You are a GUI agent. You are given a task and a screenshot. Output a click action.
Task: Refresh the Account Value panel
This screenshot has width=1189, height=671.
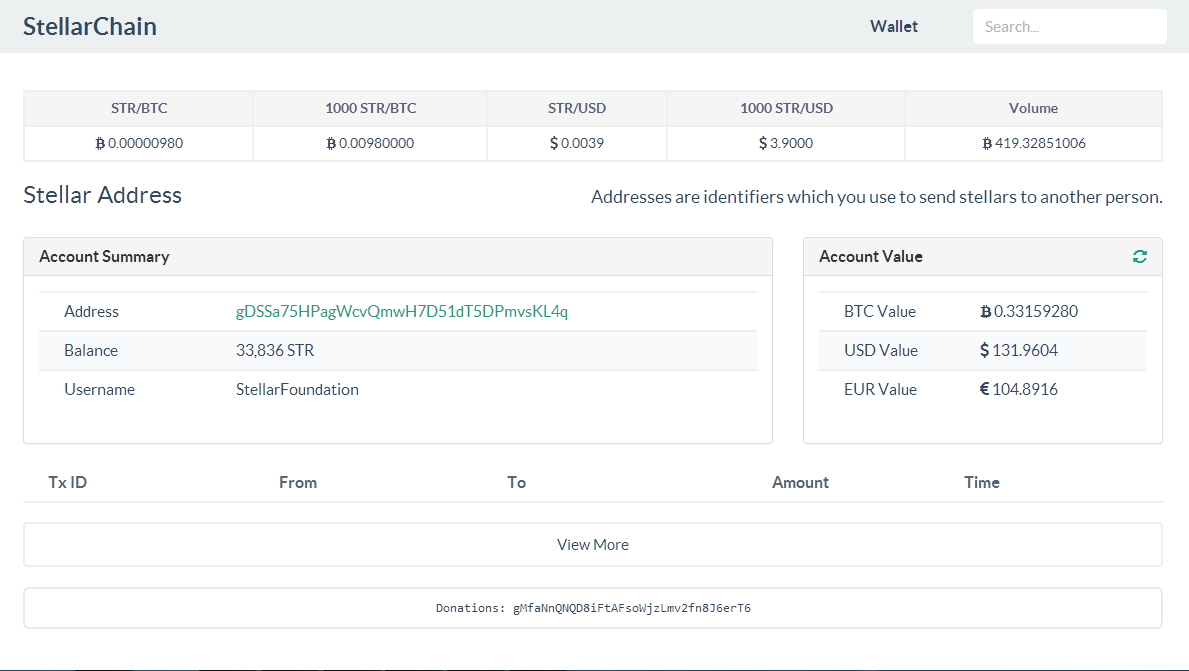pyautogui.click(x=1140, y=257)
